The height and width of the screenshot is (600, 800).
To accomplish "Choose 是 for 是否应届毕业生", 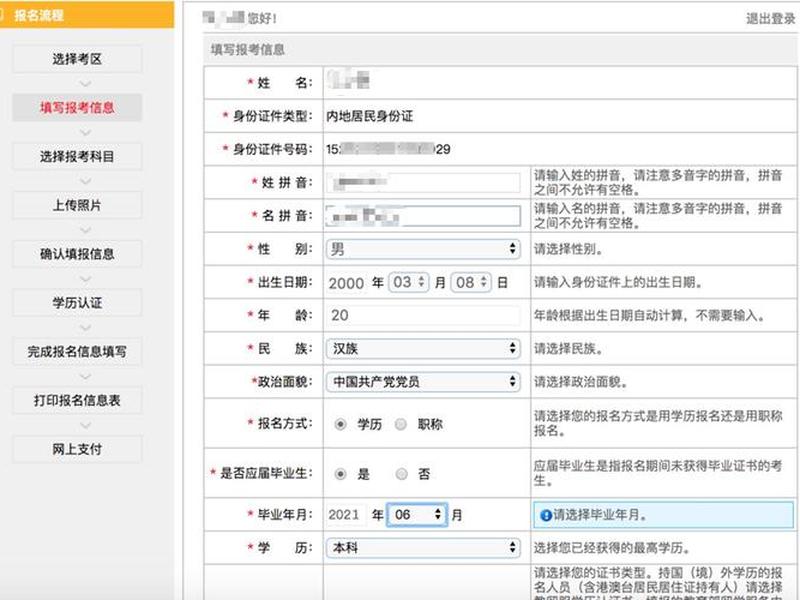I will point(340,474).
